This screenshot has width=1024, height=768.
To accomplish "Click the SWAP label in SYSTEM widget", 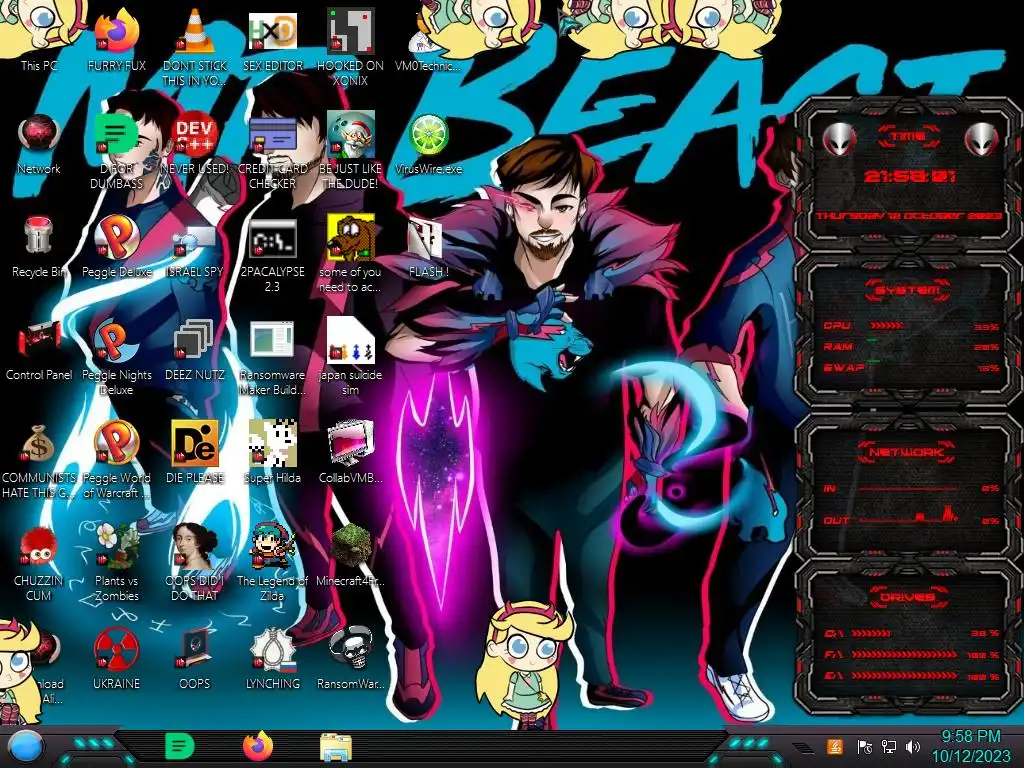I will tap(844, 367).
